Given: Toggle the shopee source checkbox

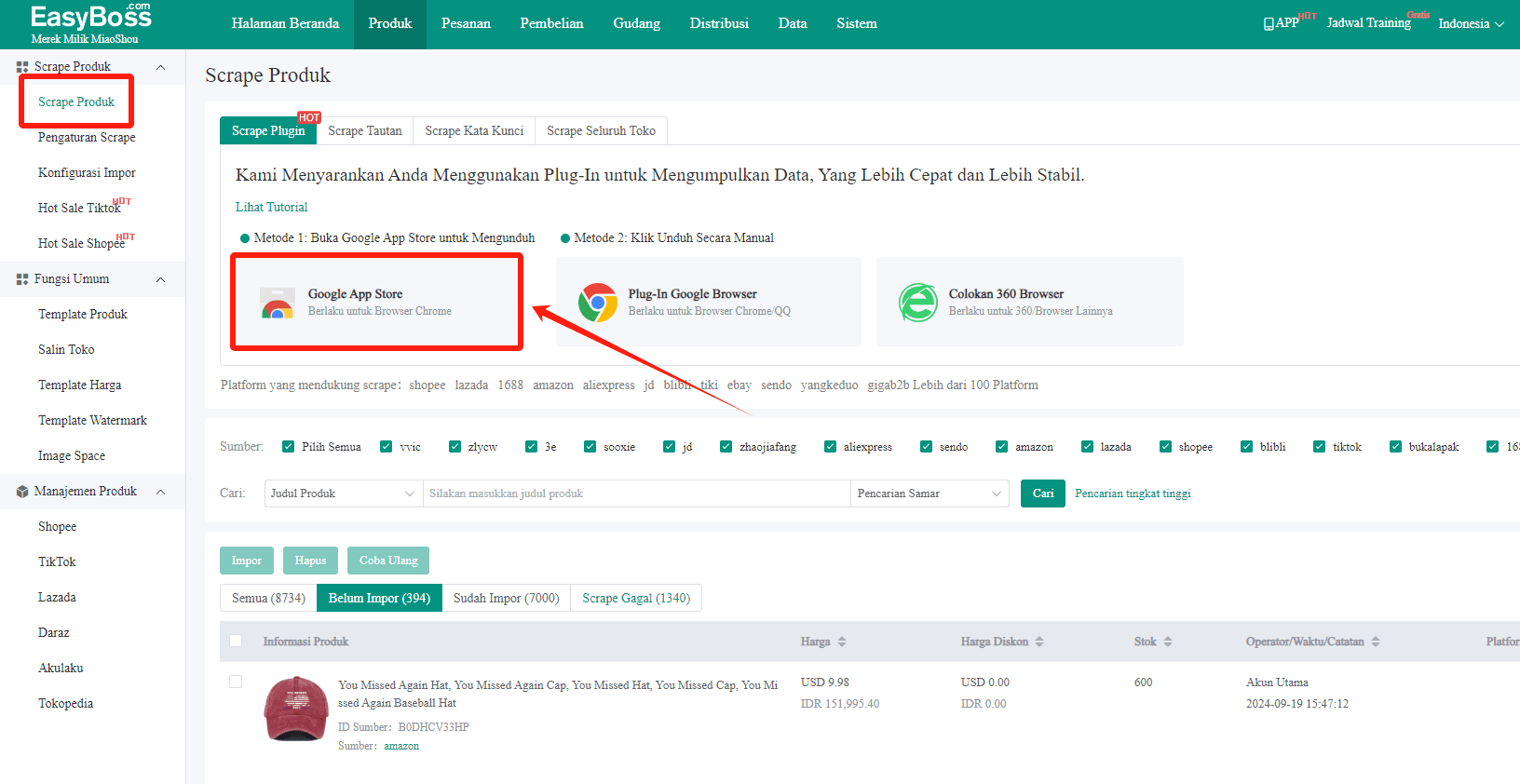Looking at the screenshot, I should (x=1165, y=447).
